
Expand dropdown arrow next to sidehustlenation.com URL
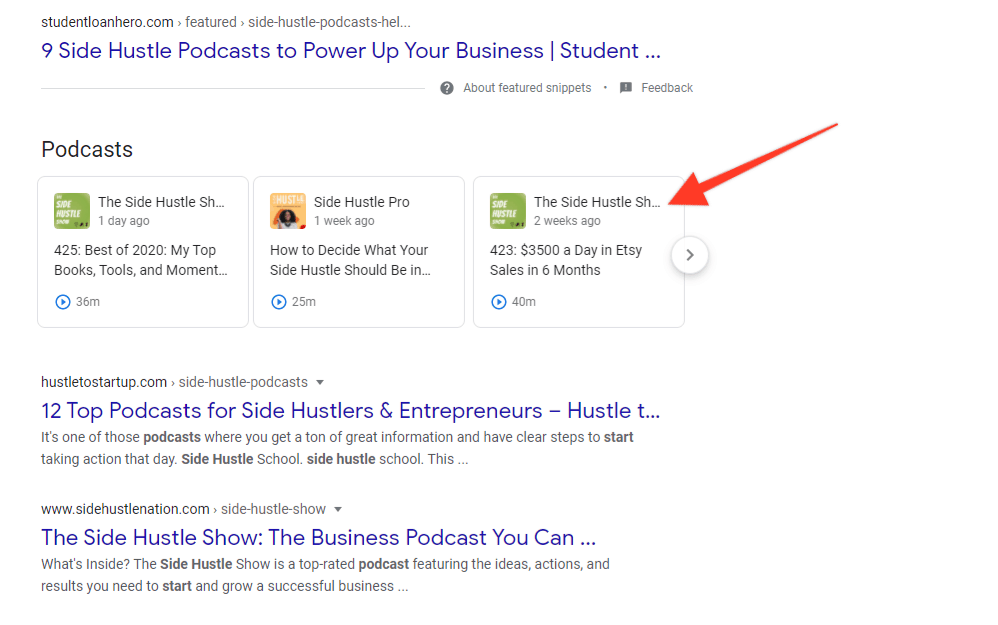[x=338, y=510]
